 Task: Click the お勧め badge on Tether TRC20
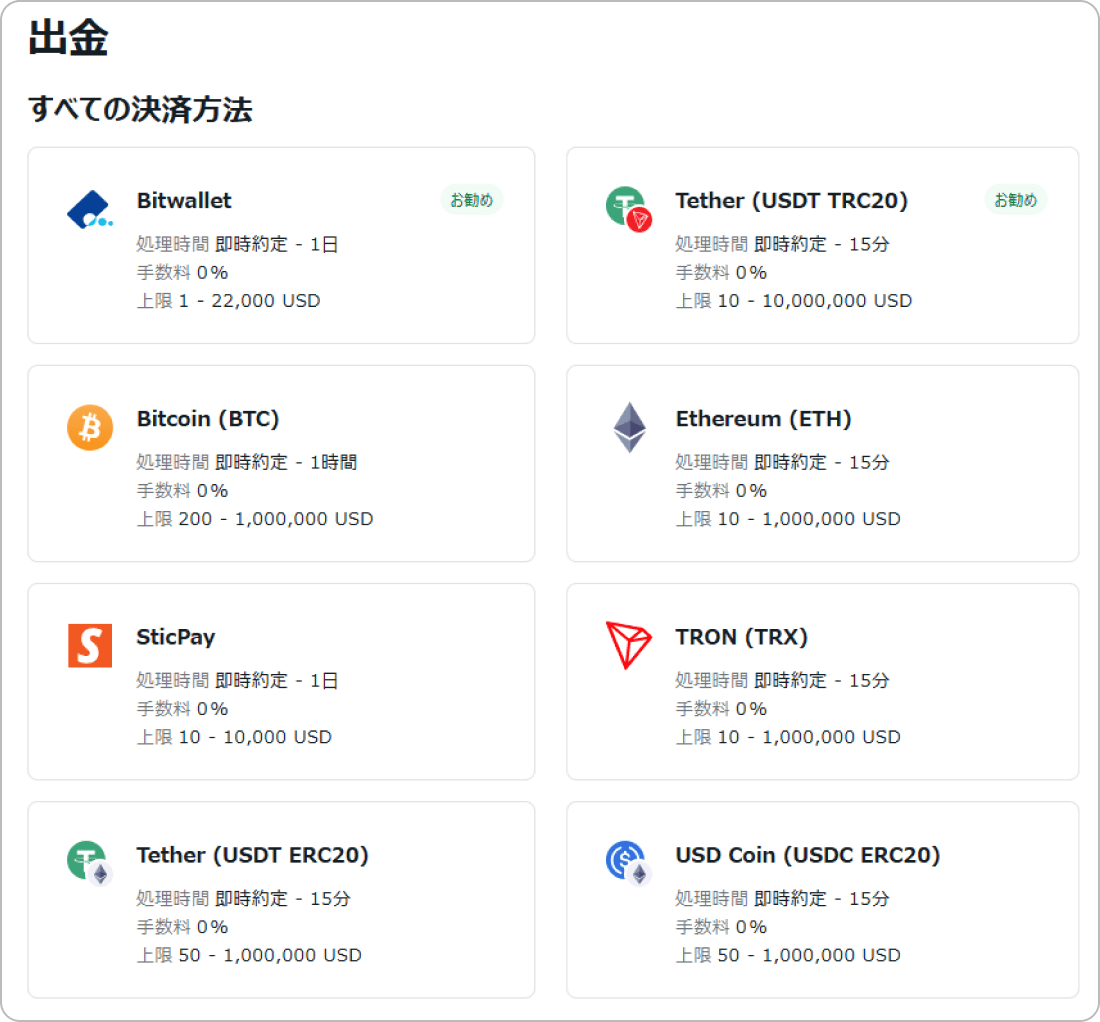coord(1015,200)
